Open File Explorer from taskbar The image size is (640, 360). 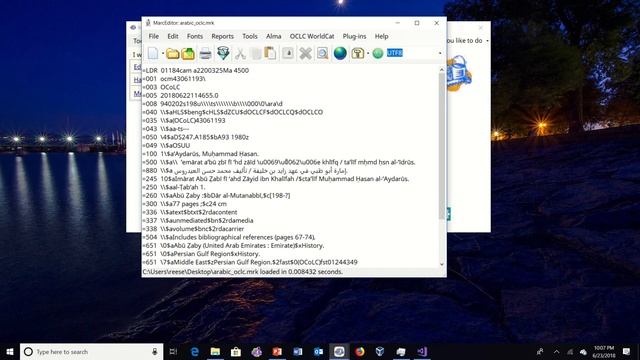tap(215, 351)
